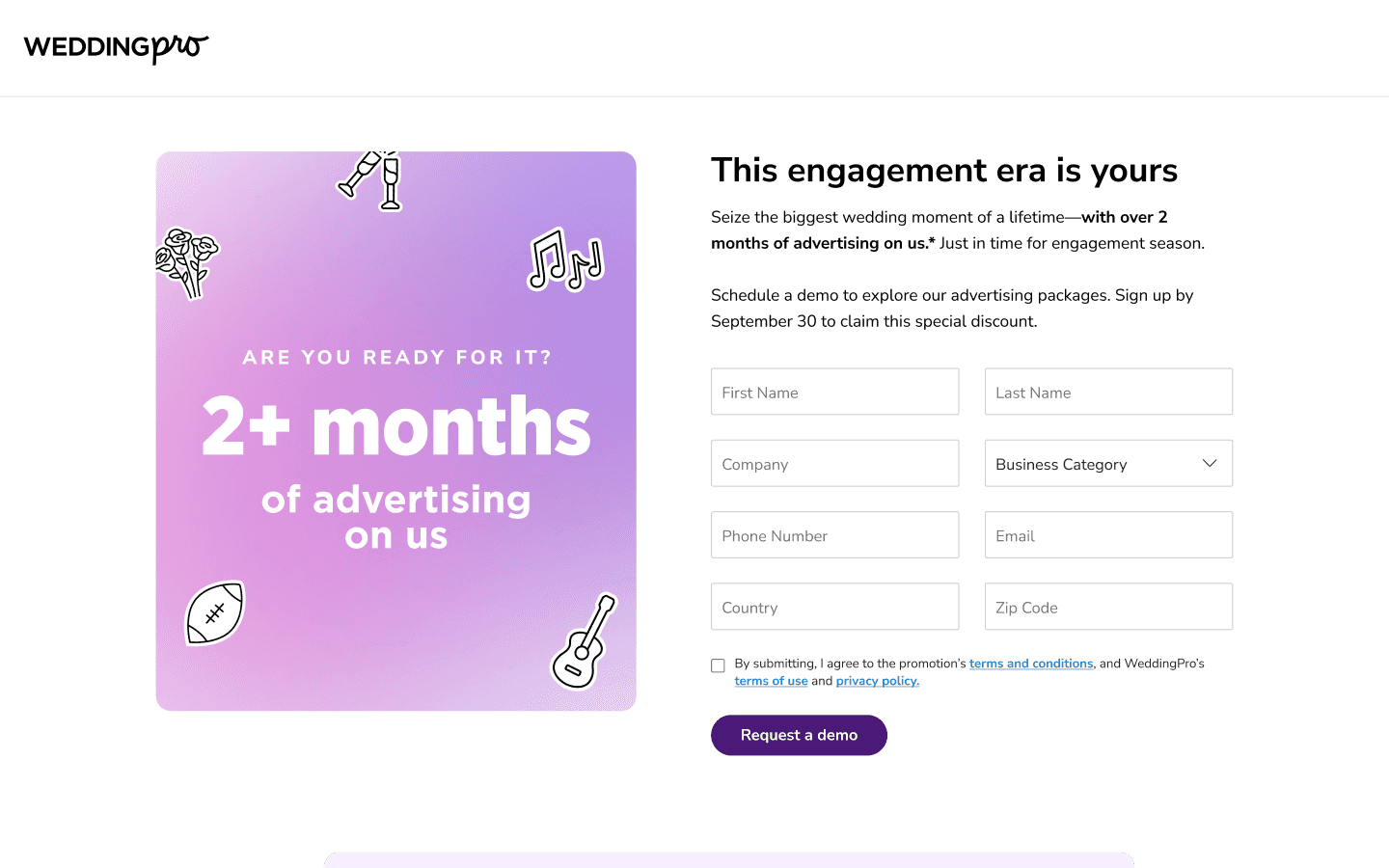Click the roses bouquet sticker icon
This screenshot has height=868, width=1389.
pyautogui.click(x=187, y=262)
